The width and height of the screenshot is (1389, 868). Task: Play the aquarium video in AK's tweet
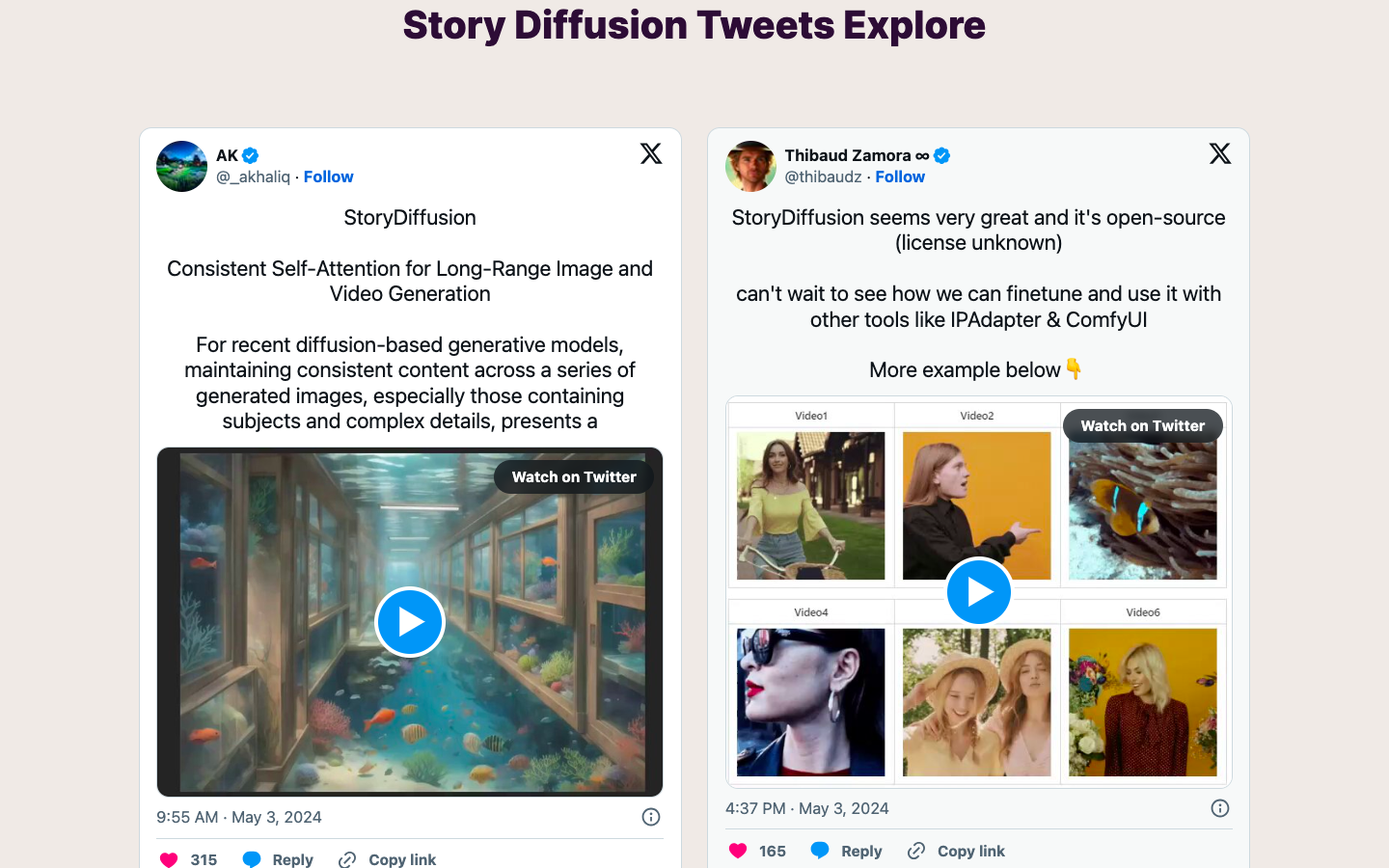pyautogui.click(x=410, y=622)
